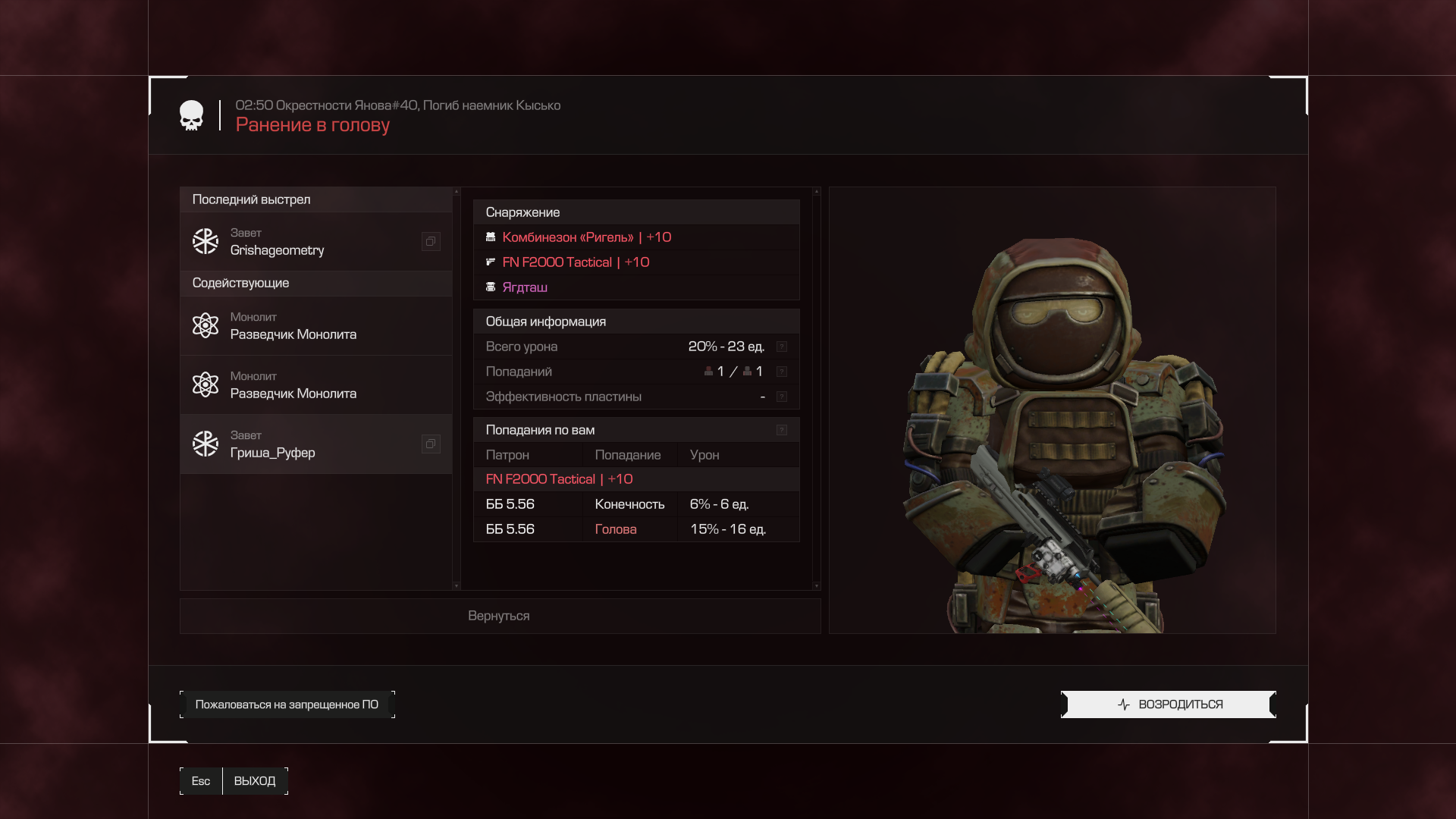The width and height of the screenshot is (1456, 819).
Task: Click scroll-up arrow of killers list
Action: [457, 192]
